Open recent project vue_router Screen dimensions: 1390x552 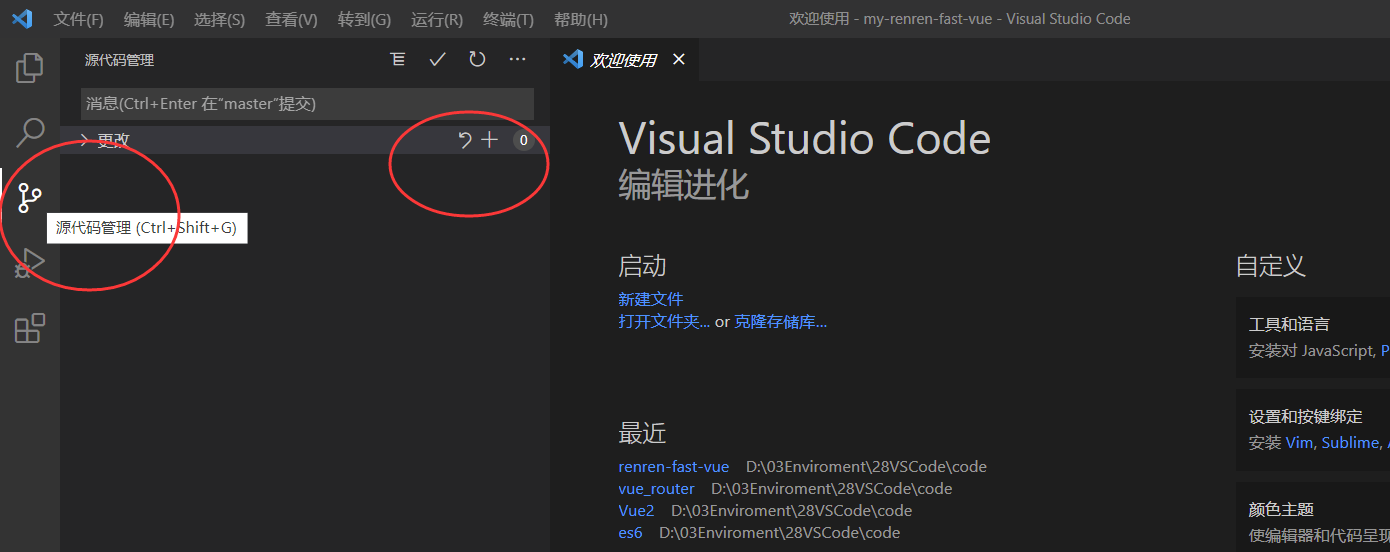657,489
